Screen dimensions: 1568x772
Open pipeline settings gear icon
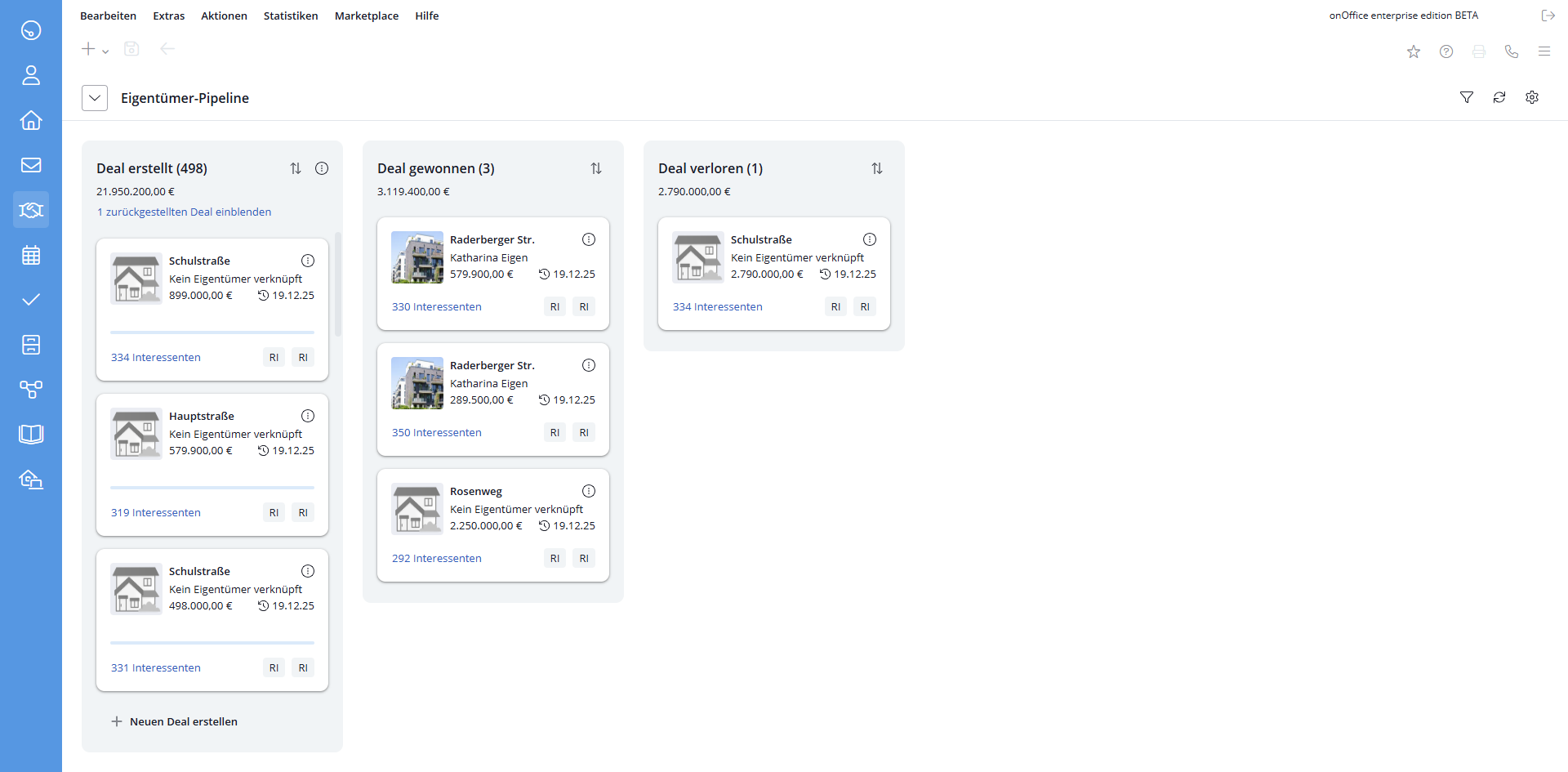coord(1532,97)
